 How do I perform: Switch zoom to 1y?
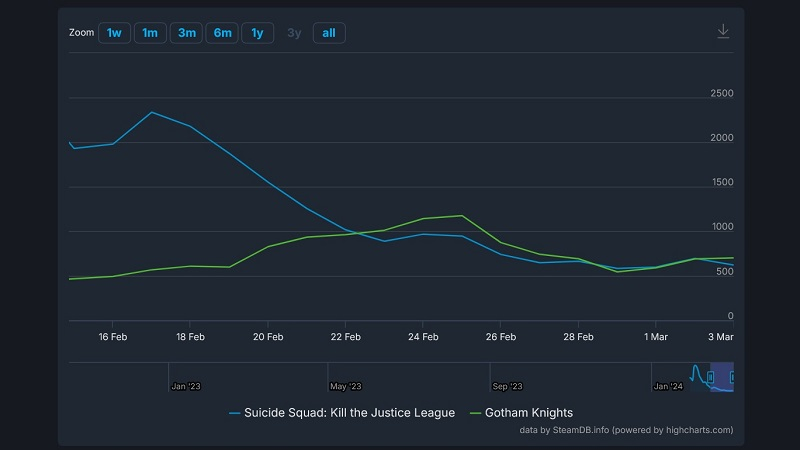pos(257,33)
